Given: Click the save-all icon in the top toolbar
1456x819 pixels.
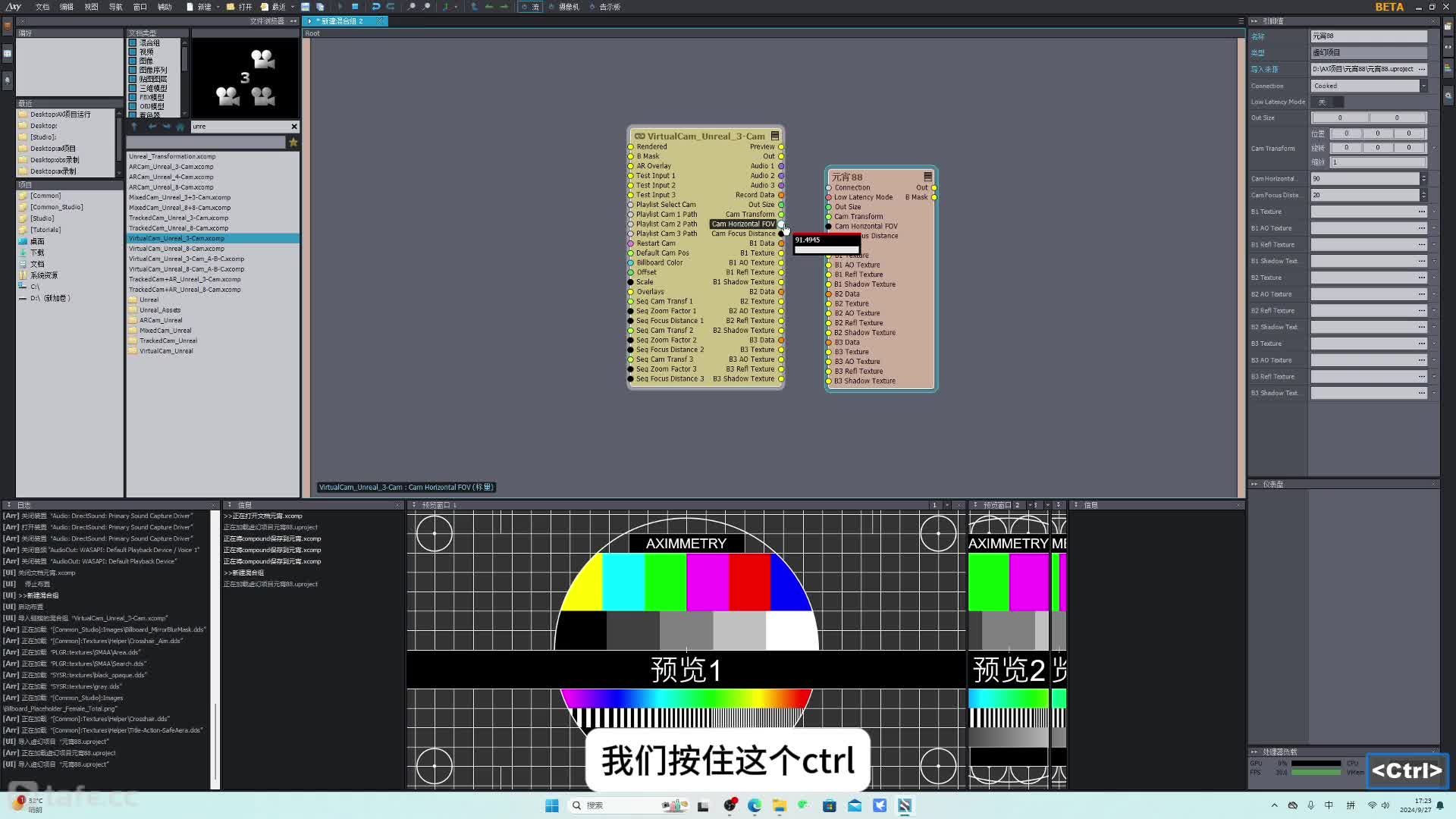Looking at the screenshot, I should 320,7.
